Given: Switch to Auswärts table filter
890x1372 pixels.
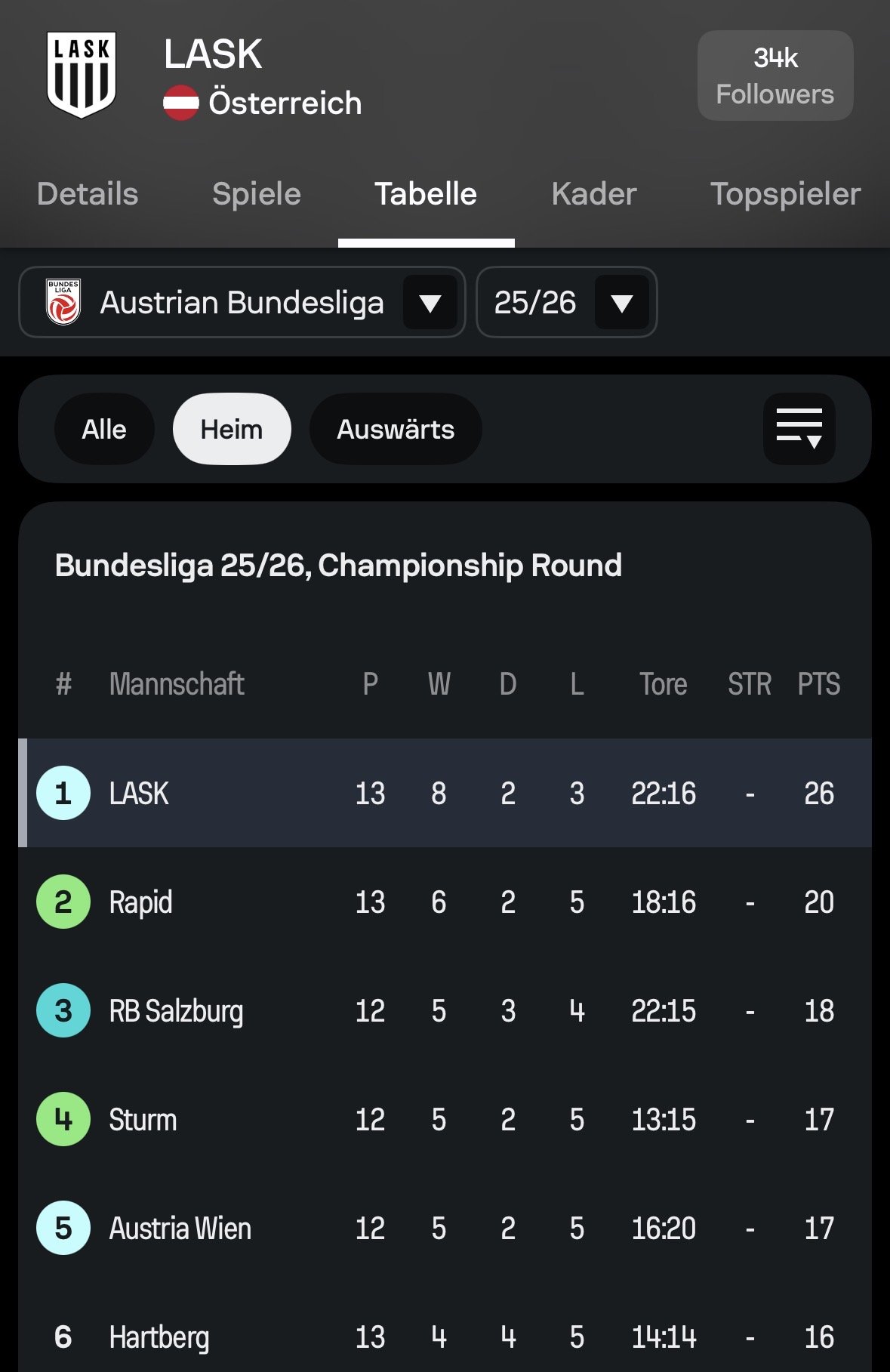Looking at the screenshot, I should [x=396, y=429].
